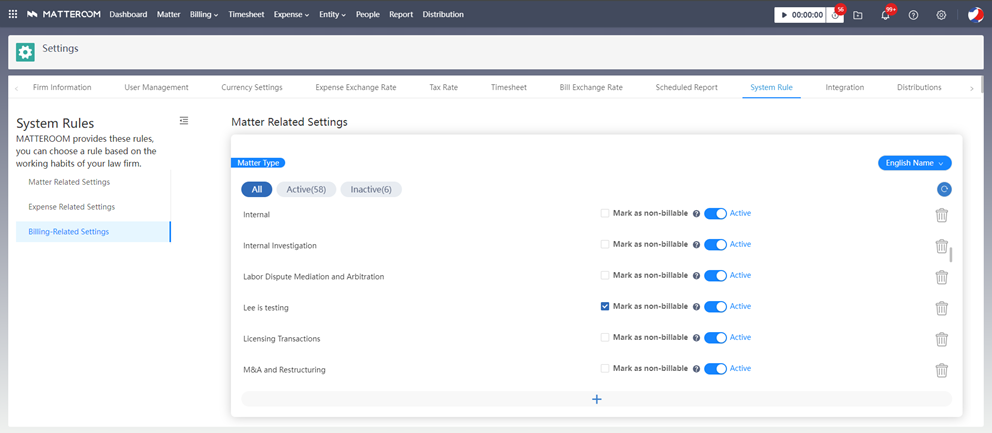
Task: Uncheck non-billable for Lee is testing
Action: tap(605, 307)
